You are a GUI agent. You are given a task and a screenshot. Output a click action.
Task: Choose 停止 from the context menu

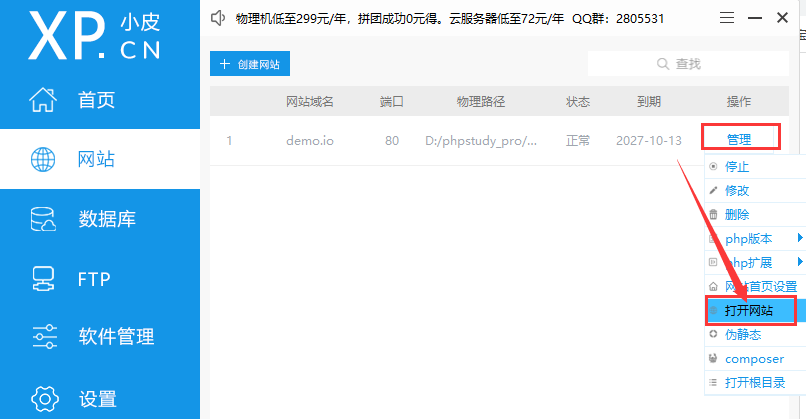click(x=737, y=167)
